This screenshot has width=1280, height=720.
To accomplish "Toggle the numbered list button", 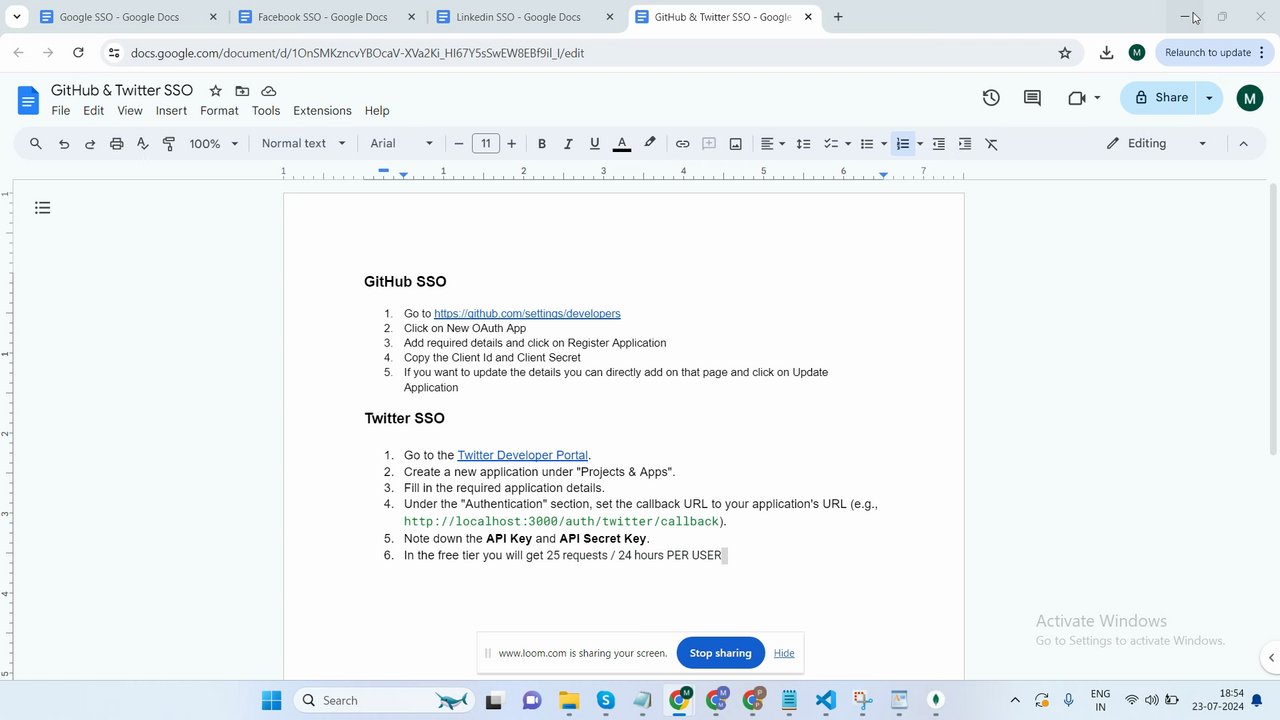I will tap(902, 144).
